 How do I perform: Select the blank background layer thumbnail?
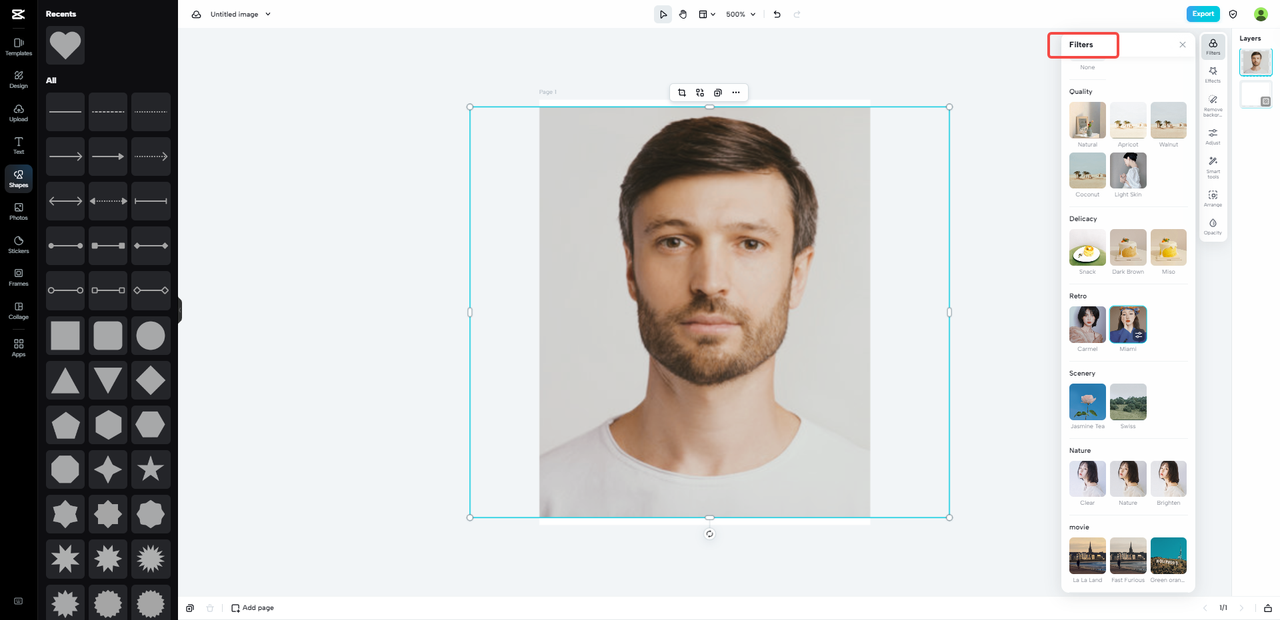click(x=1256, y=95)
